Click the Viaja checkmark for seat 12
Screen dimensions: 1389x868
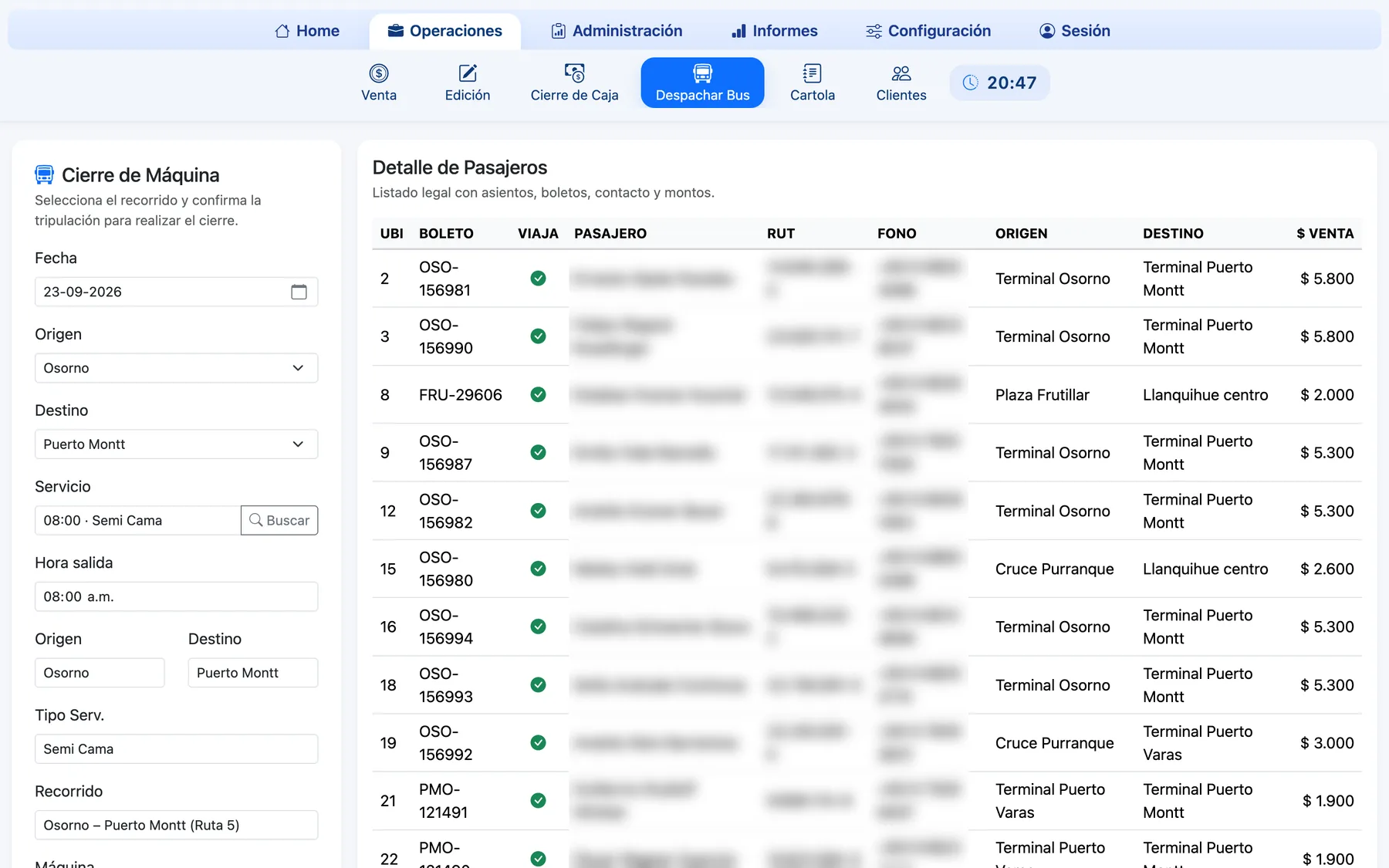(x=539, y=511)
